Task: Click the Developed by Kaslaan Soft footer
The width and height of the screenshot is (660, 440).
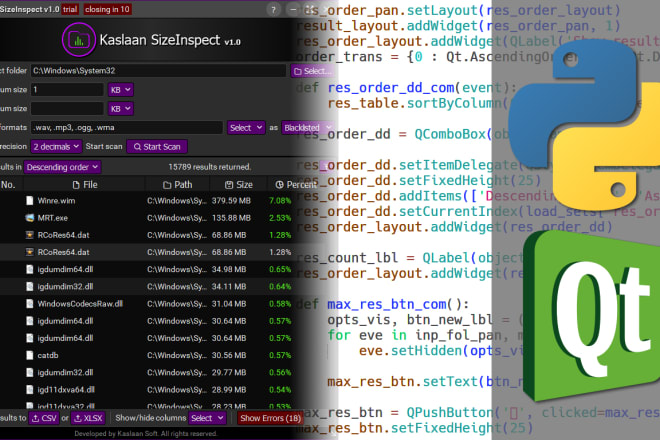Action: pos(146,434)
